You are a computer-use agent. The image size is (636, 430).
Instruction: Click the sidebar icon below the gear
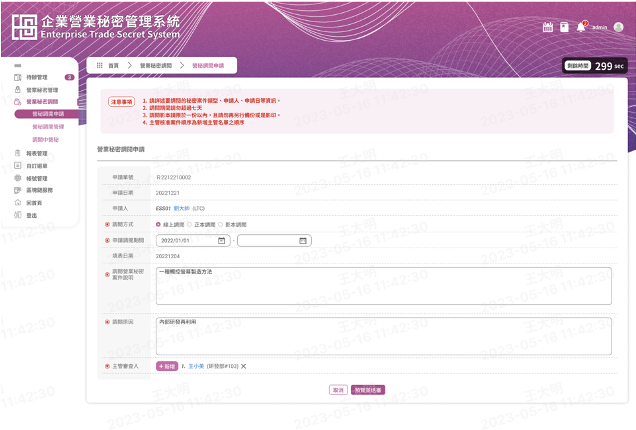[17, 190]
